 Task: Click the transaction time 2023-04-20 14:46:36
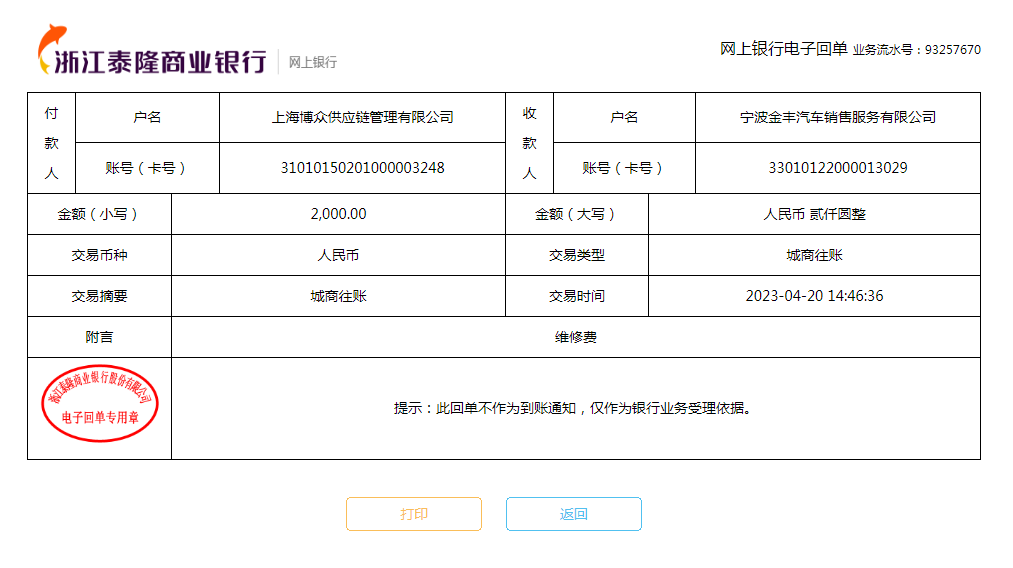pyautogui.click(x=814, y=296)
